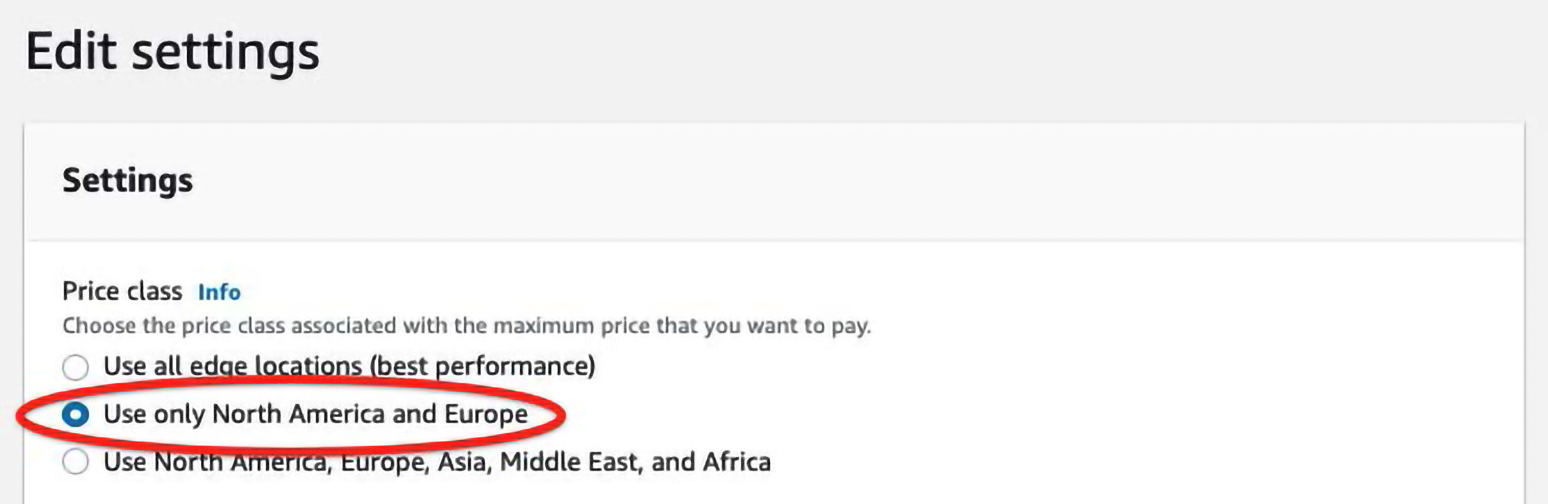Click the "(best performance)" text
The width and height of the screenshot is (1548, 504).
pyautogui.click(x=483, y=367)
